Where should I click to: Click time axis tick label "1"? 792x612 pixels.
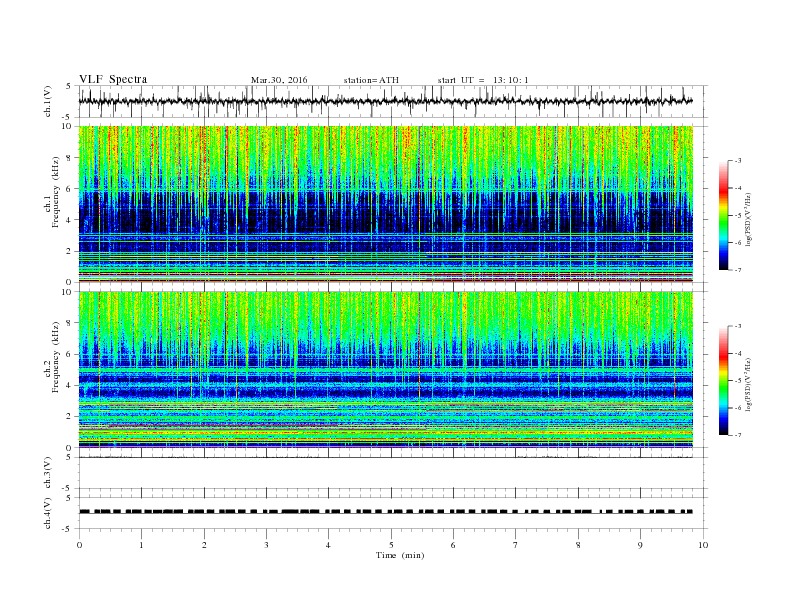[141, 545]
